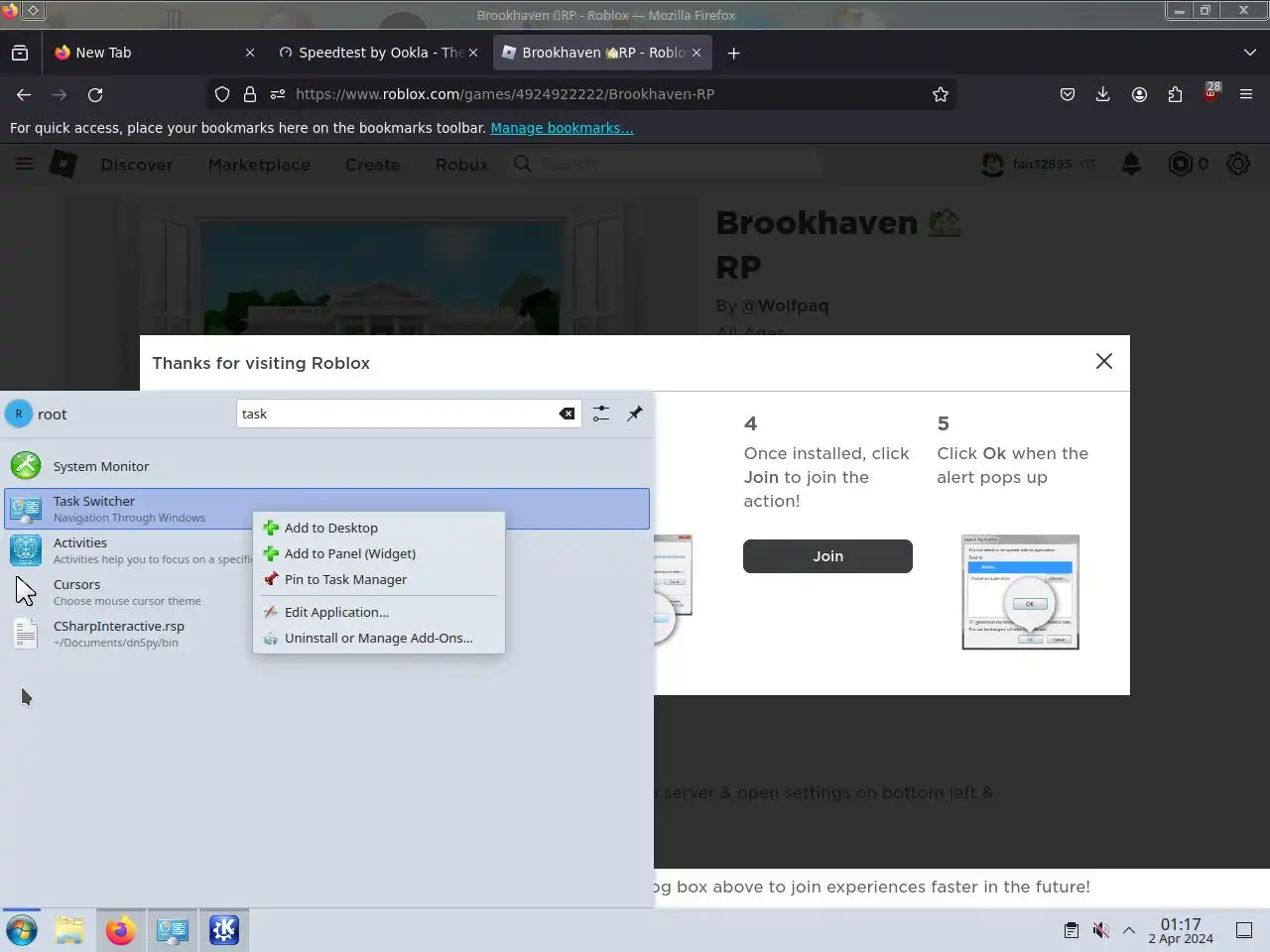Open clipboard tray icon
Screen dimensions: 1270x952
(1072, 930)
